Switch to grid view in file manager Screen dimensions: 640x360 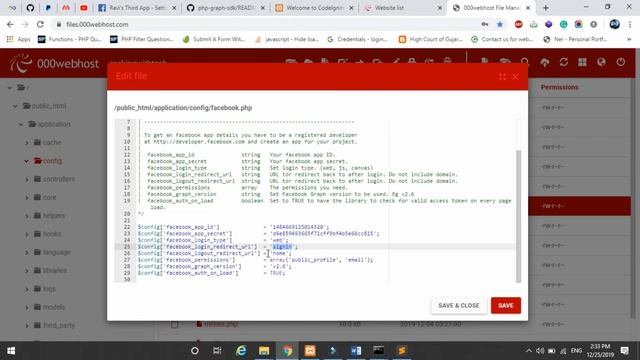click(x=582, y=62)
